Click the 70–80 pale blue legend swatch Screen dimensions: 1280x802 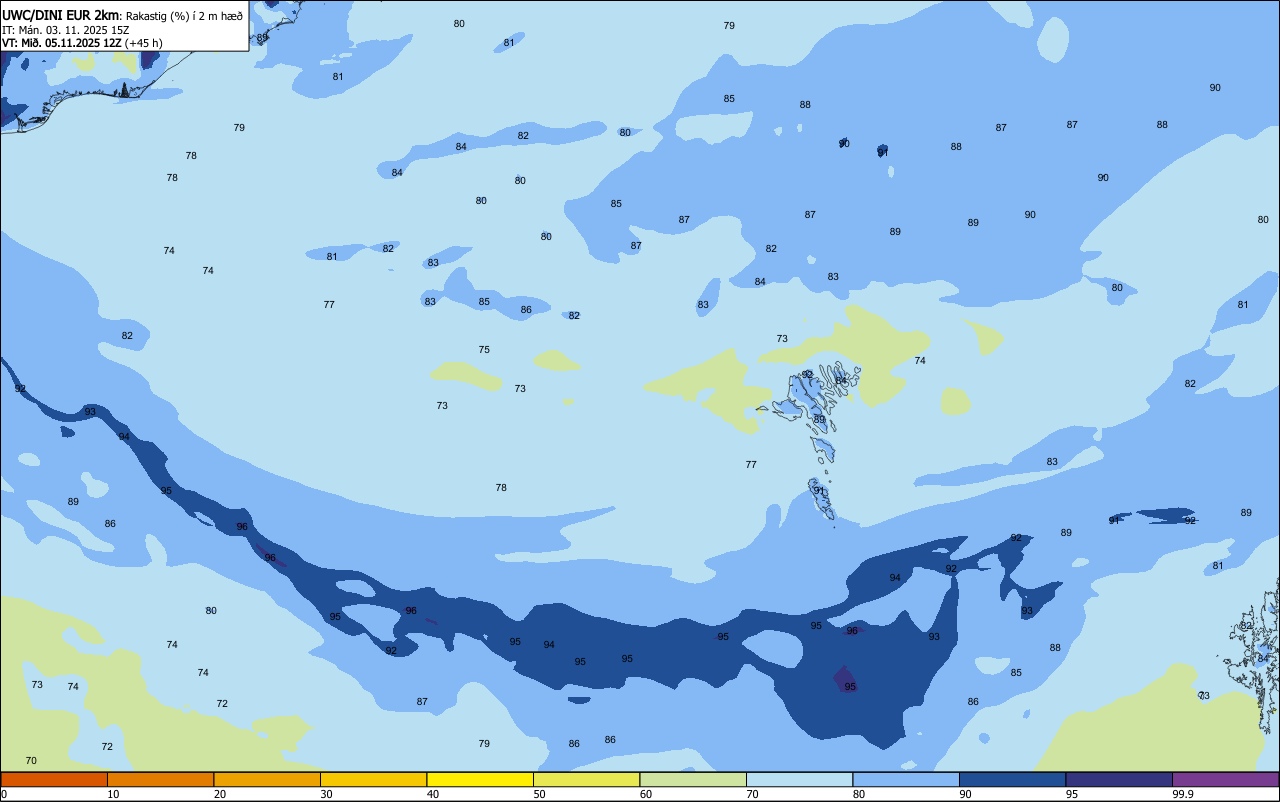tap(799, 779)
